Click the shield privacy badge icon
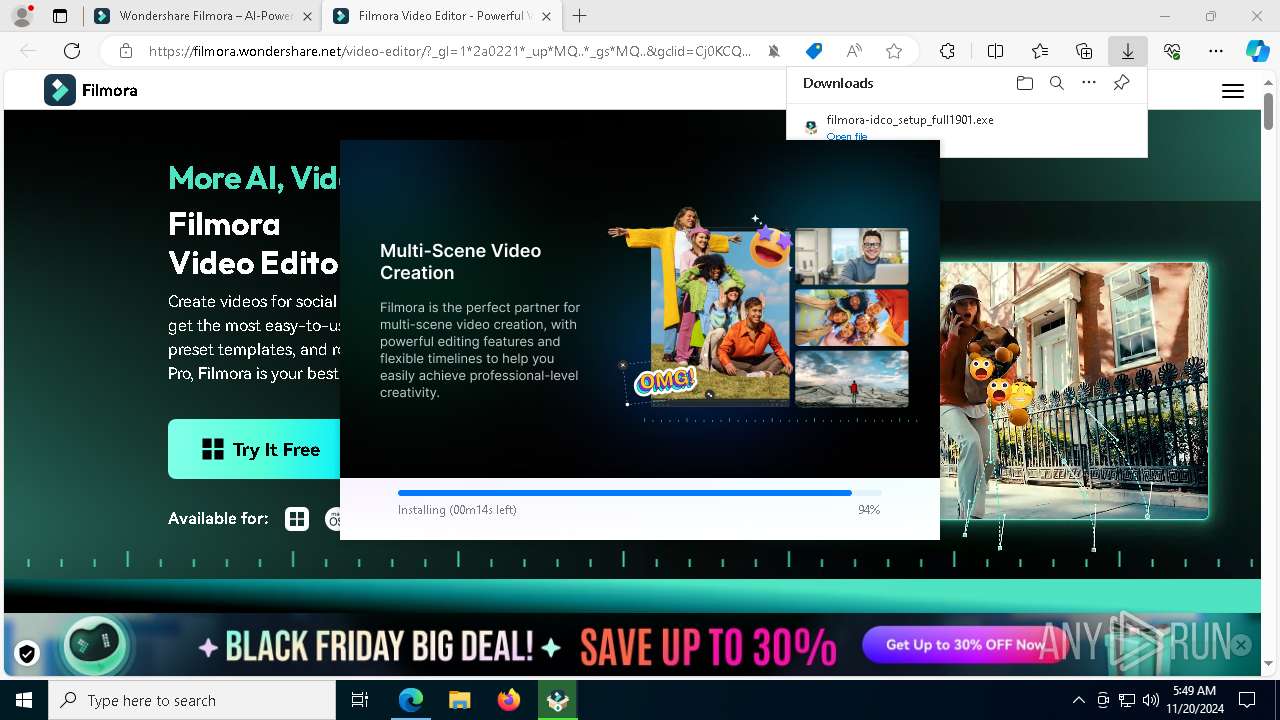Screen dimensions: 1280x720 pyautogui.click(x=27, y=653)
